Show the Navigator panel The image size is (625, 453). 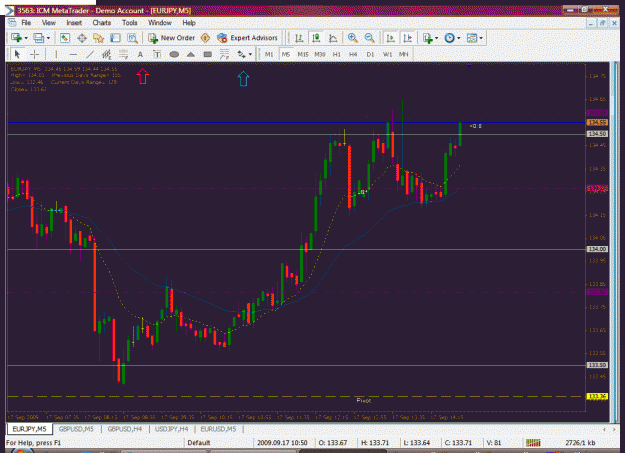(98, 38)
